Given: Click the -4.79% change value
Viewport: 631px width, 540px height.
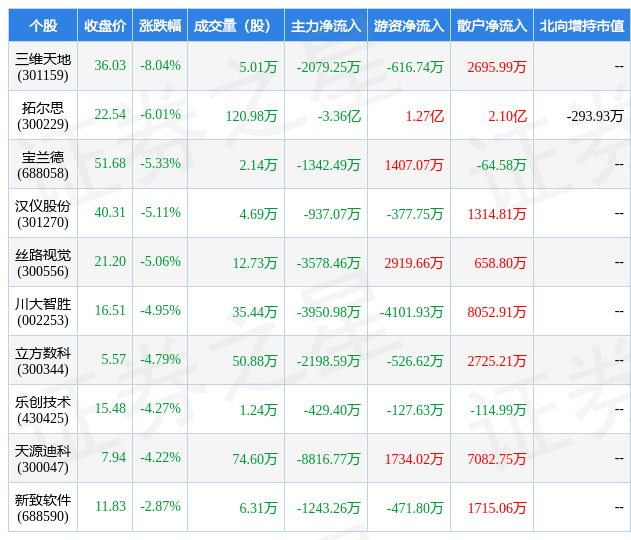Looking at the screenshot, I should pyautogui.click(x=160, y=359).
